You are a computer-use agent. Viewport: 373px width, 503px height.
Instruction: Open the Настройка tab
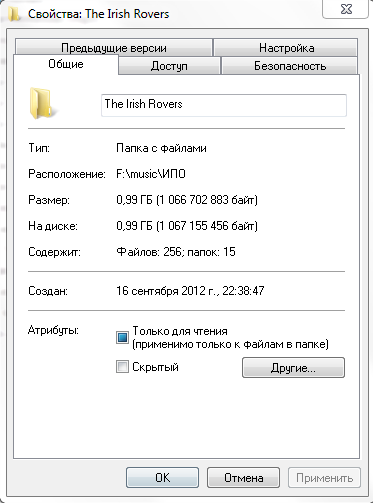point(286,48)
